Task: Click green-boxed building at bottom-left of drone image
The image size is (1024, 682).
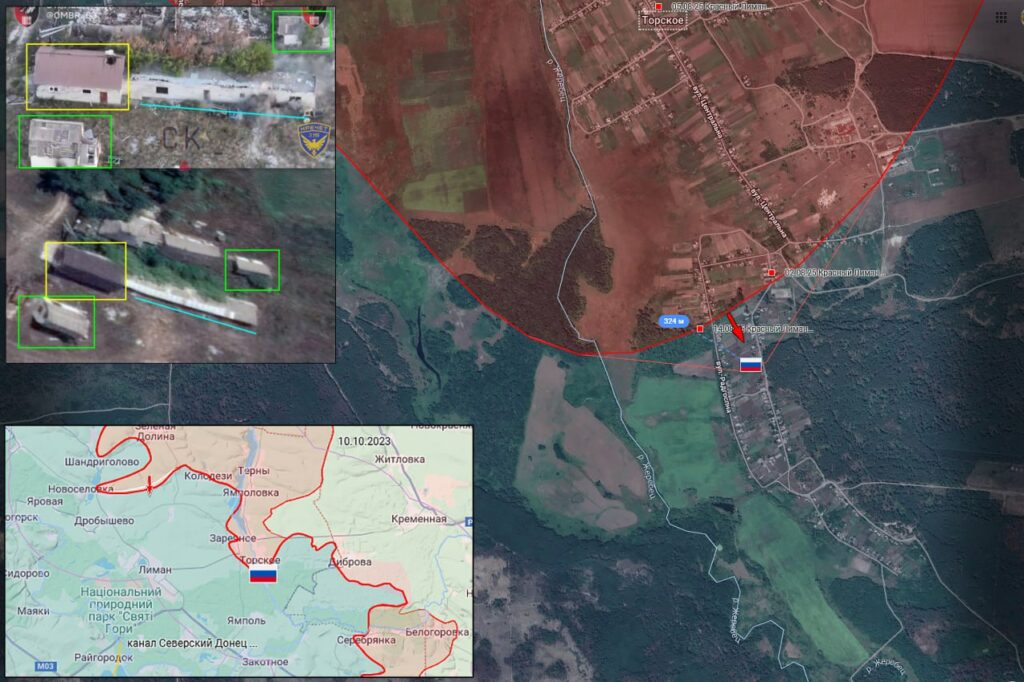Action: pyautogui.click(x=65, y=142)
